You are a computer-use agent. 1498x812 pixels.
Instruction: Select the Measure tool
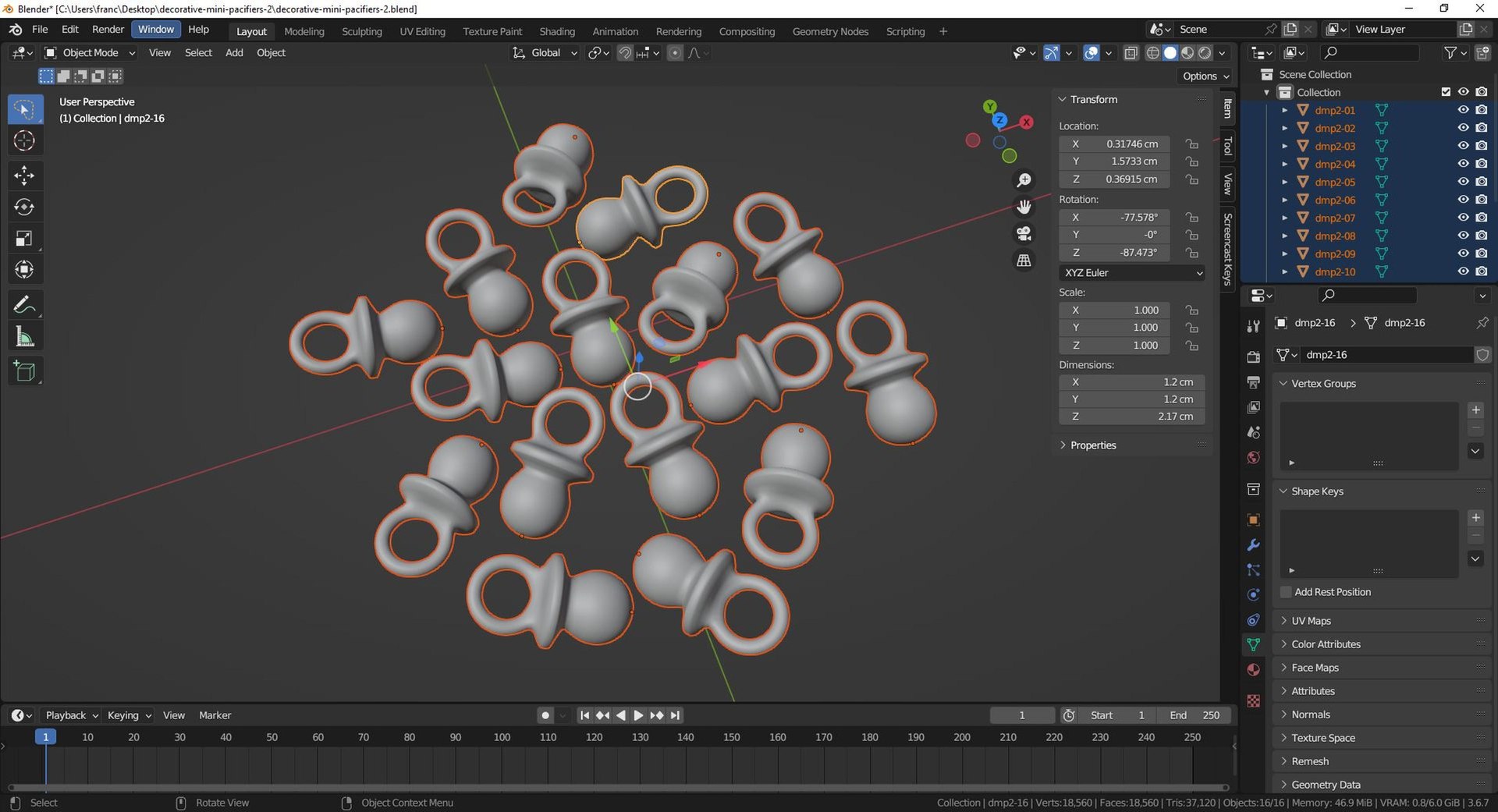tap(24, 337)
